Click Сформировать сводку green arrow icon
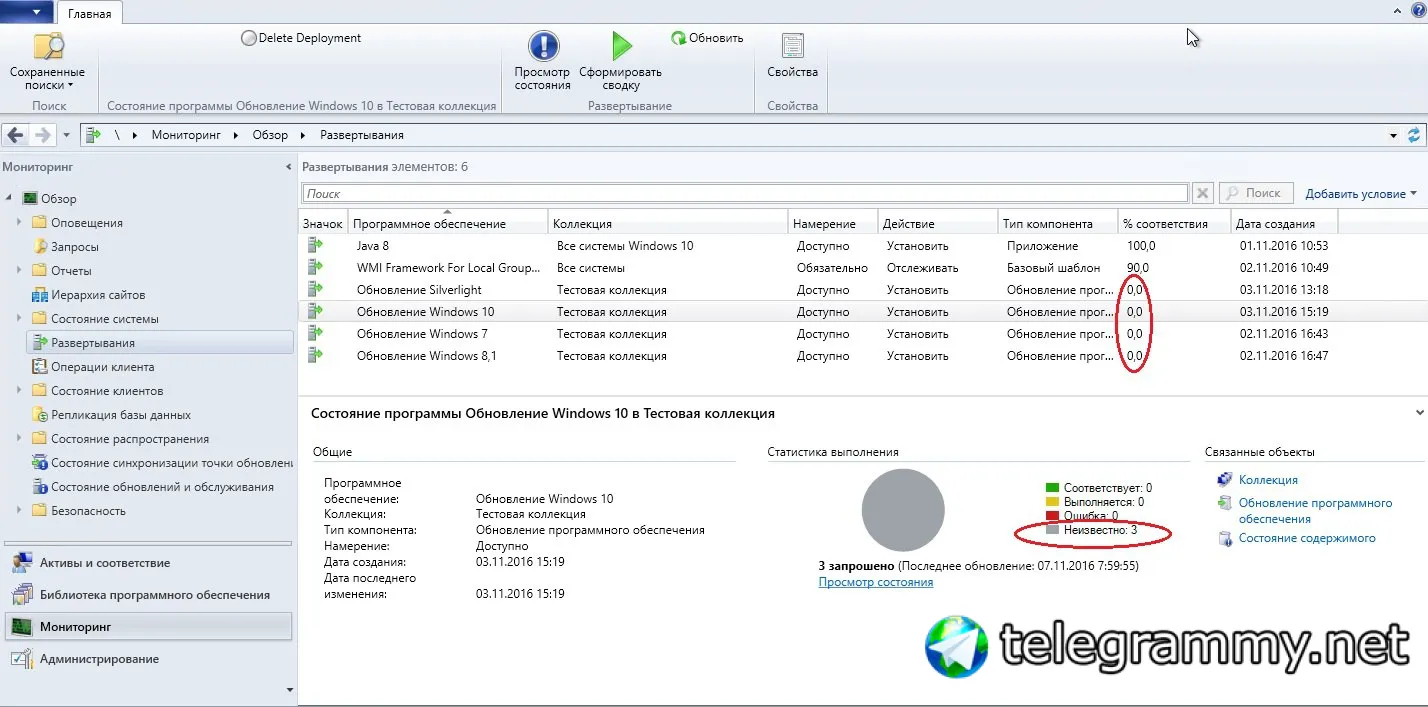This screenshot has height=707, width=1428. coord(621,46)
